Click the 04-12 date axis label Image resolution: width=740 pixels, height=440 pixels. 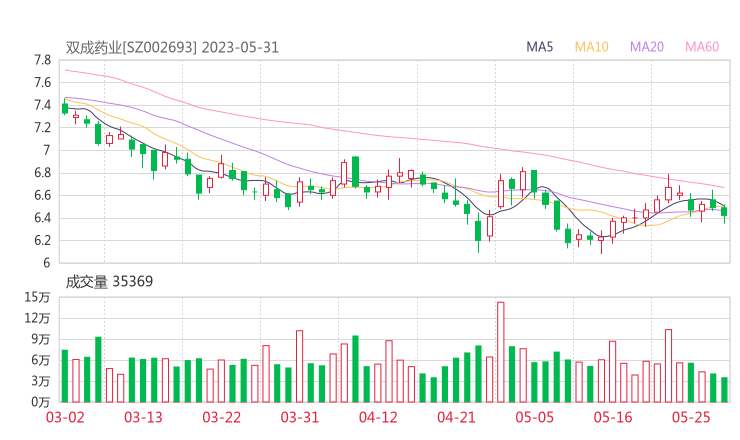click(x=378, y=417)
